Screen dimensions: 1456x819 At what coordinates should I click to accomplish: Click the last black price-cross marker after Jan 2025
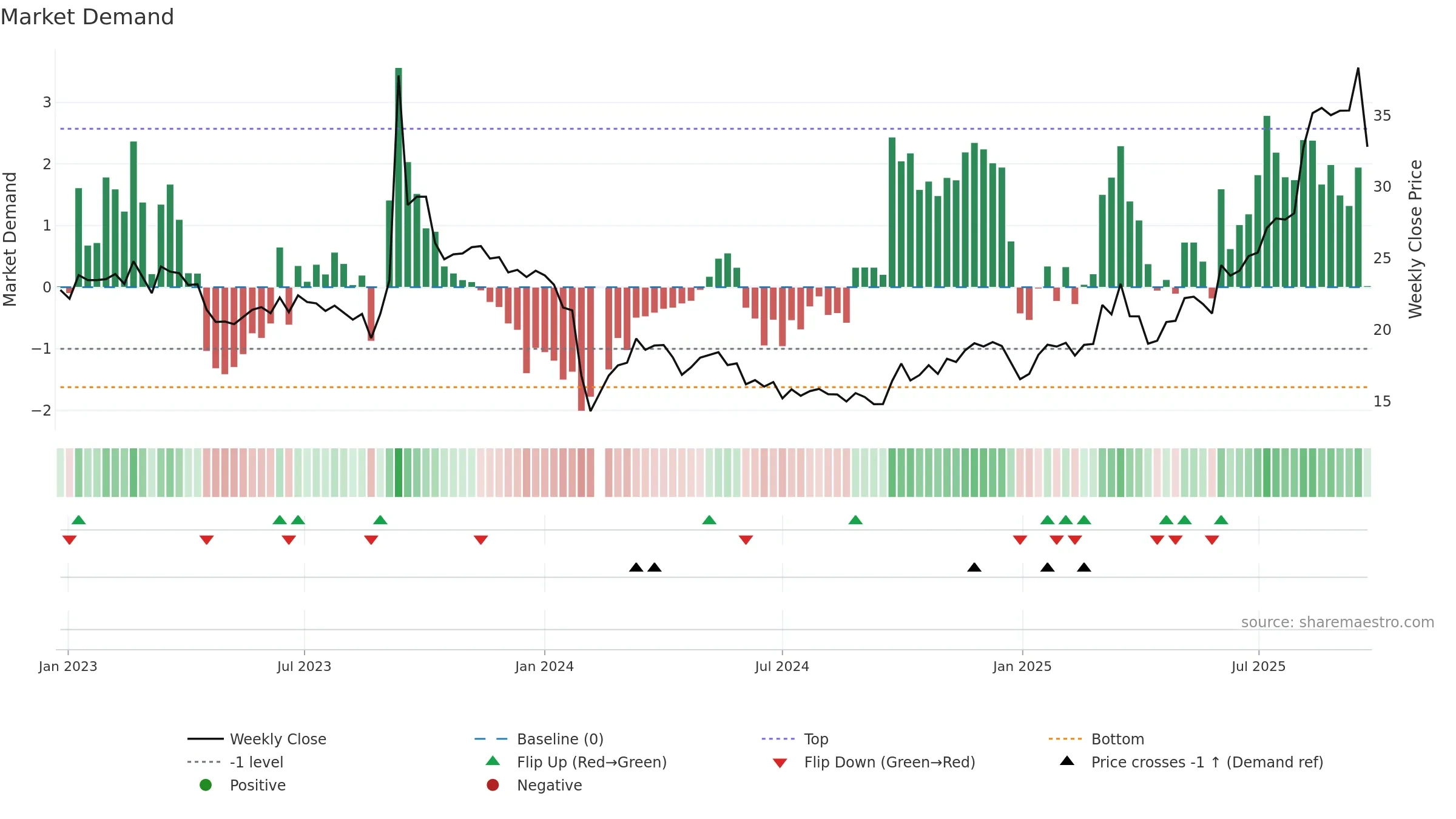coord(1084,567)
